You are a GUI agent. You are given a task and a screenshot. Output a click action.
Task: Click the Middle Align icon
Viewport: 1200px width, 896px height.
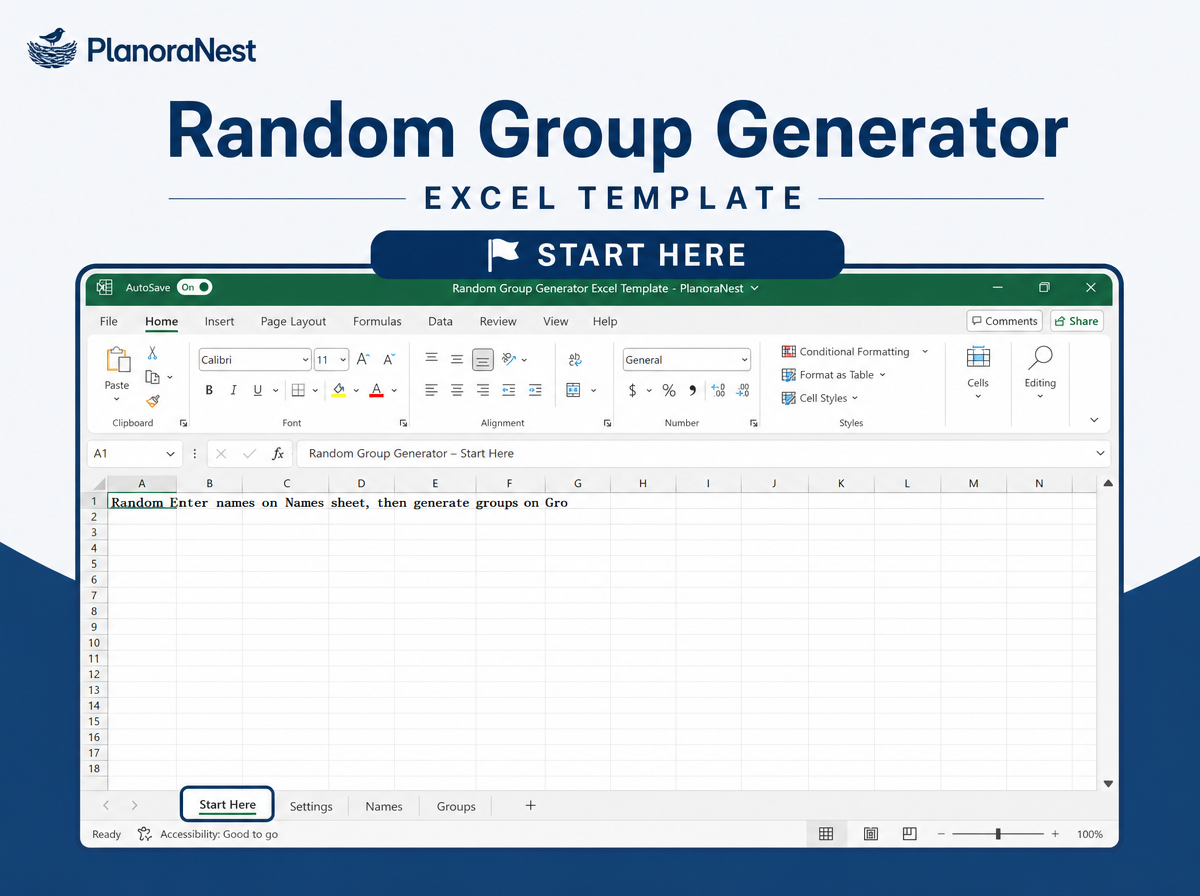(x=457, y=359)
